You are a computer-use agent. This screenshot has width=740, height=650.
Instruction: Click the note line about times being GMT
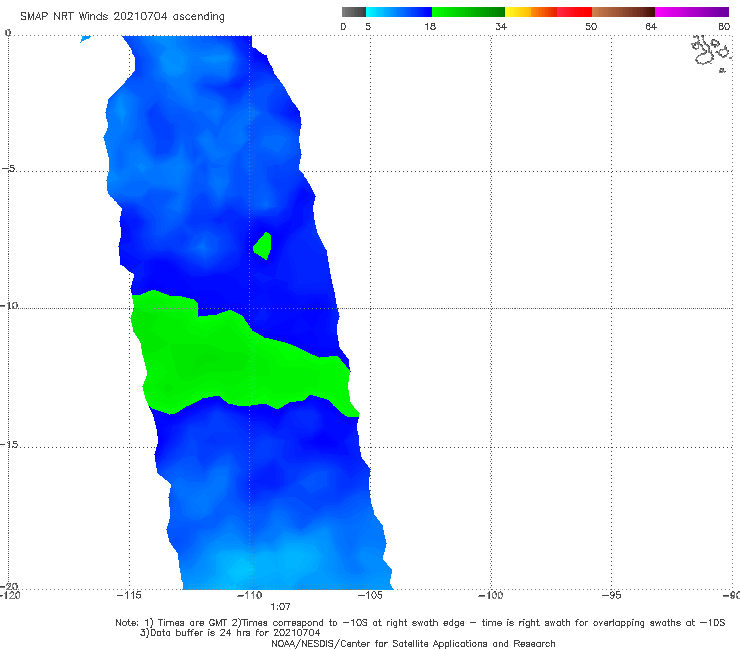pyautogui.click(x=420, y=623)
